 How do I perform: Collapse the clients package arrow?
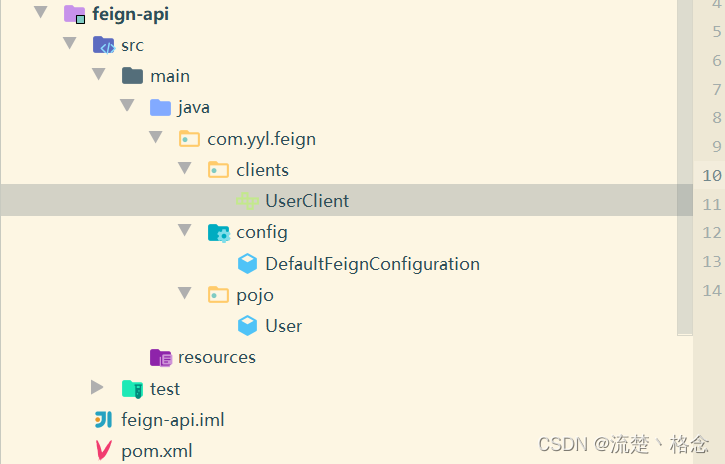185,168
